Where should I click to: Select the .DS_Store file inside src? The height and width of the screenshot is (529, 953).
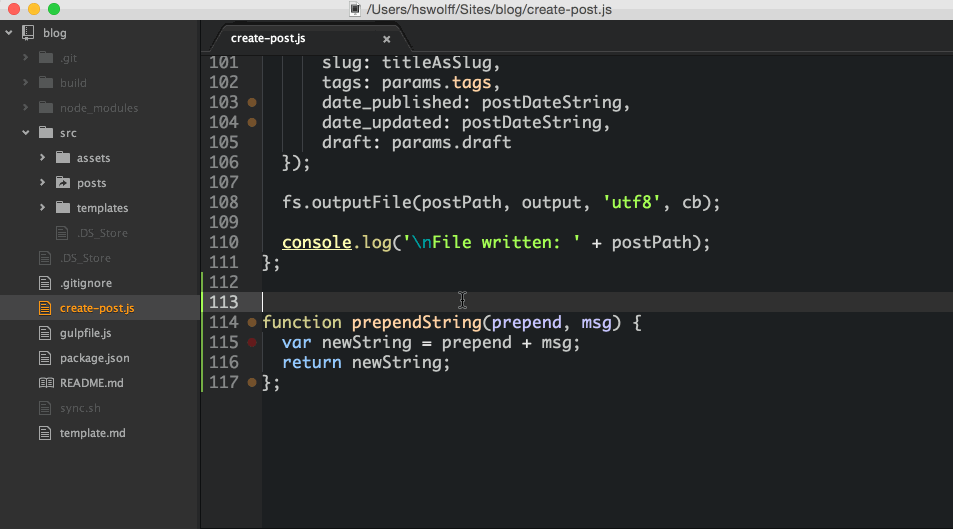click(x=102, y=233)
